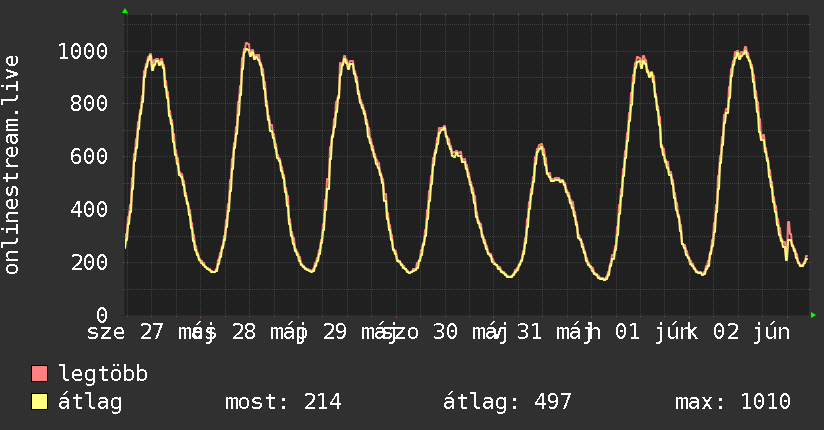Click the onlinestream.live vertical axis title

coord(11,165)
